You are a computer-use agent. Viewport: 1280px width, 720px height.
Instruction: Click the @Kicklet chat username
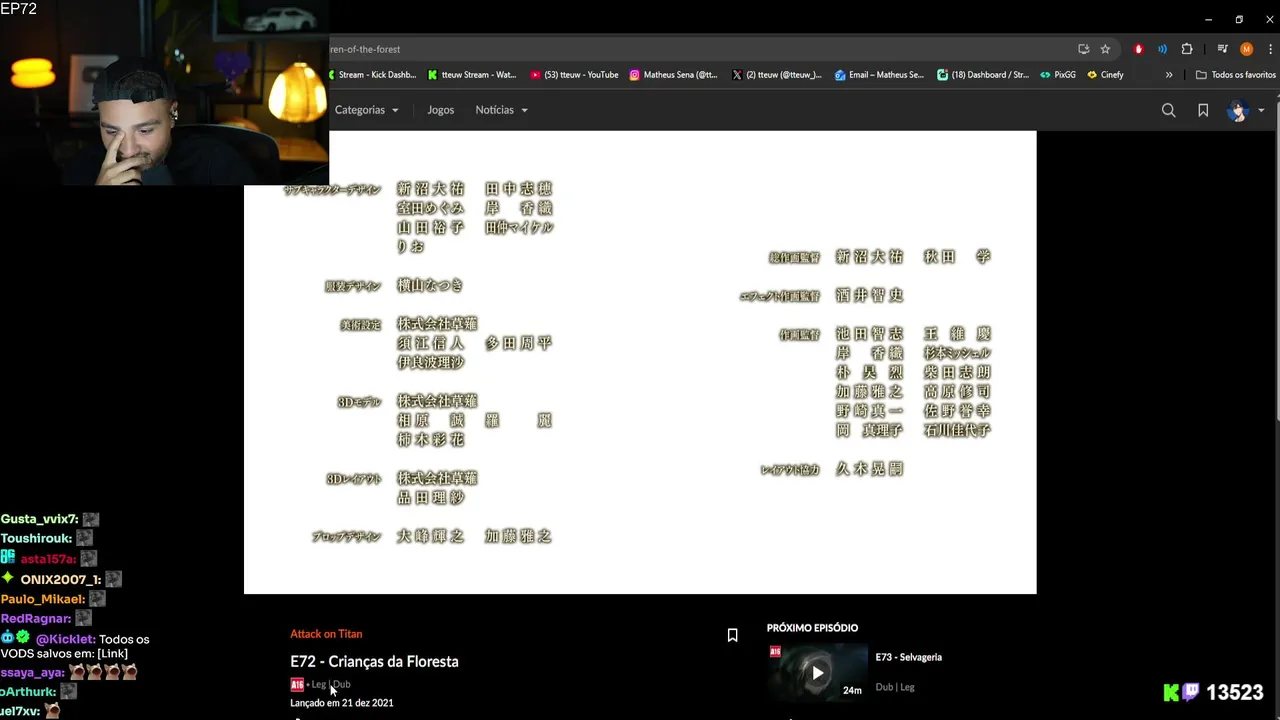tap(65, 639)
